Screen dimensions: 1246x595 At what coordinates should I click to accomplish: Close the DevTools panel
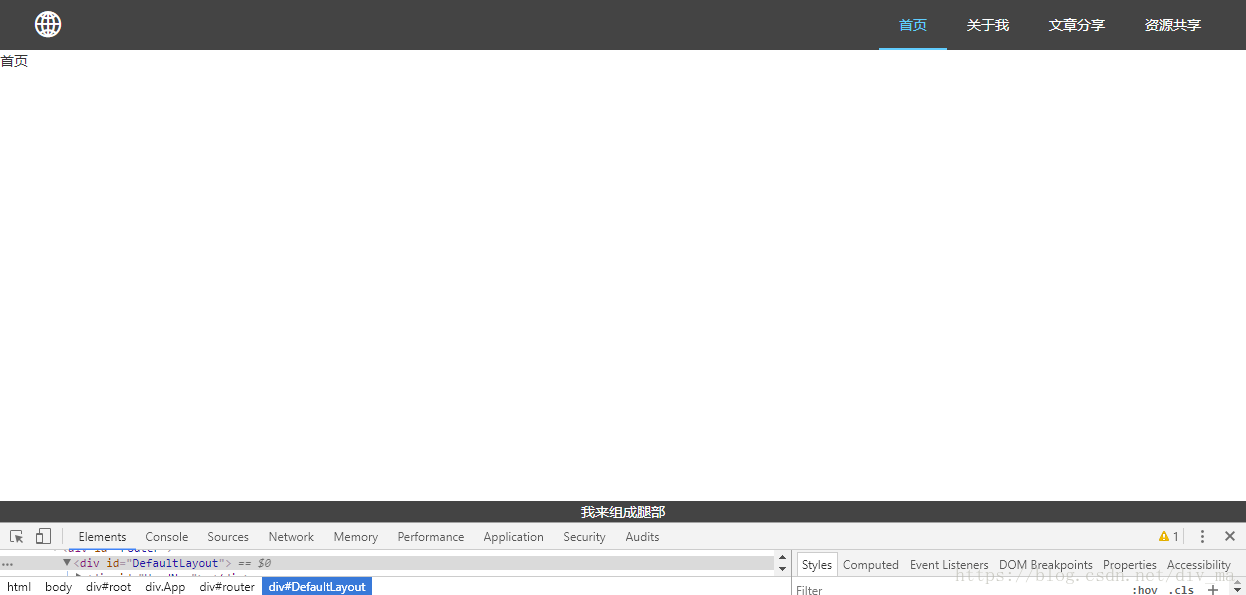click(x=1230, y=537)
